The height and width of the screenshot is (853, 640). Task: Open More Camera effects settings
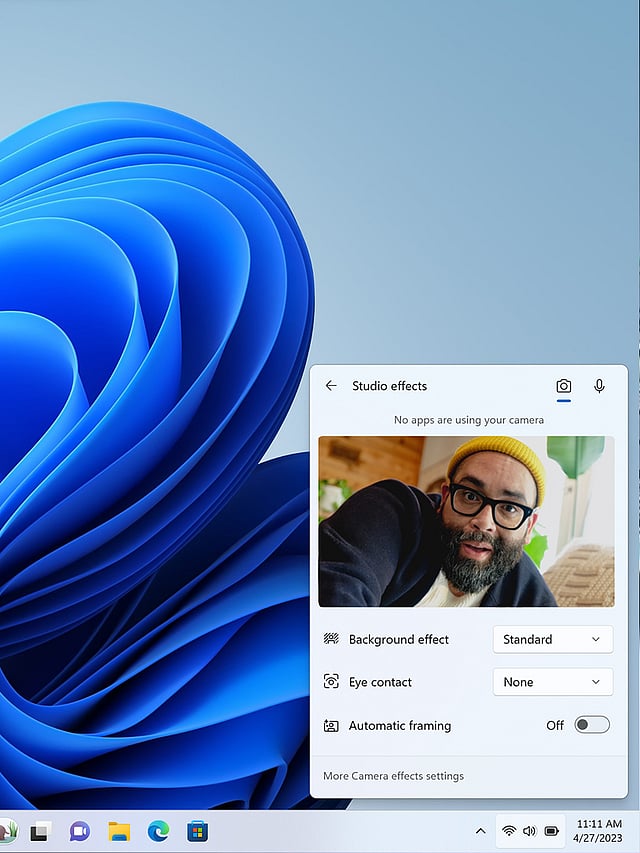tap(393, 776)
